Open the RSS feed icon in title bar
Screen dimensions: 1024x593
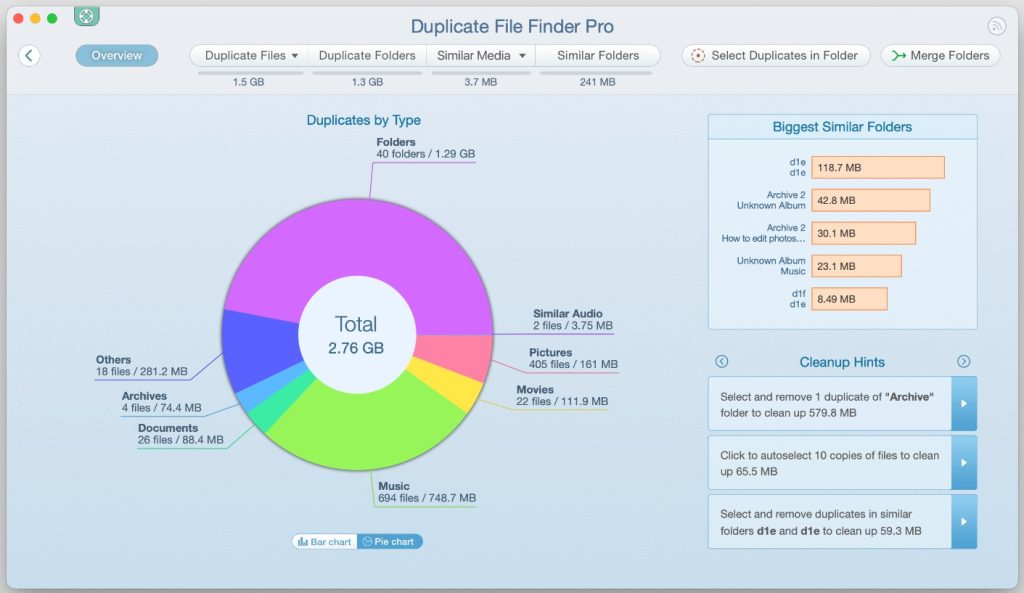pyautogui.click(x=996, y=25)
